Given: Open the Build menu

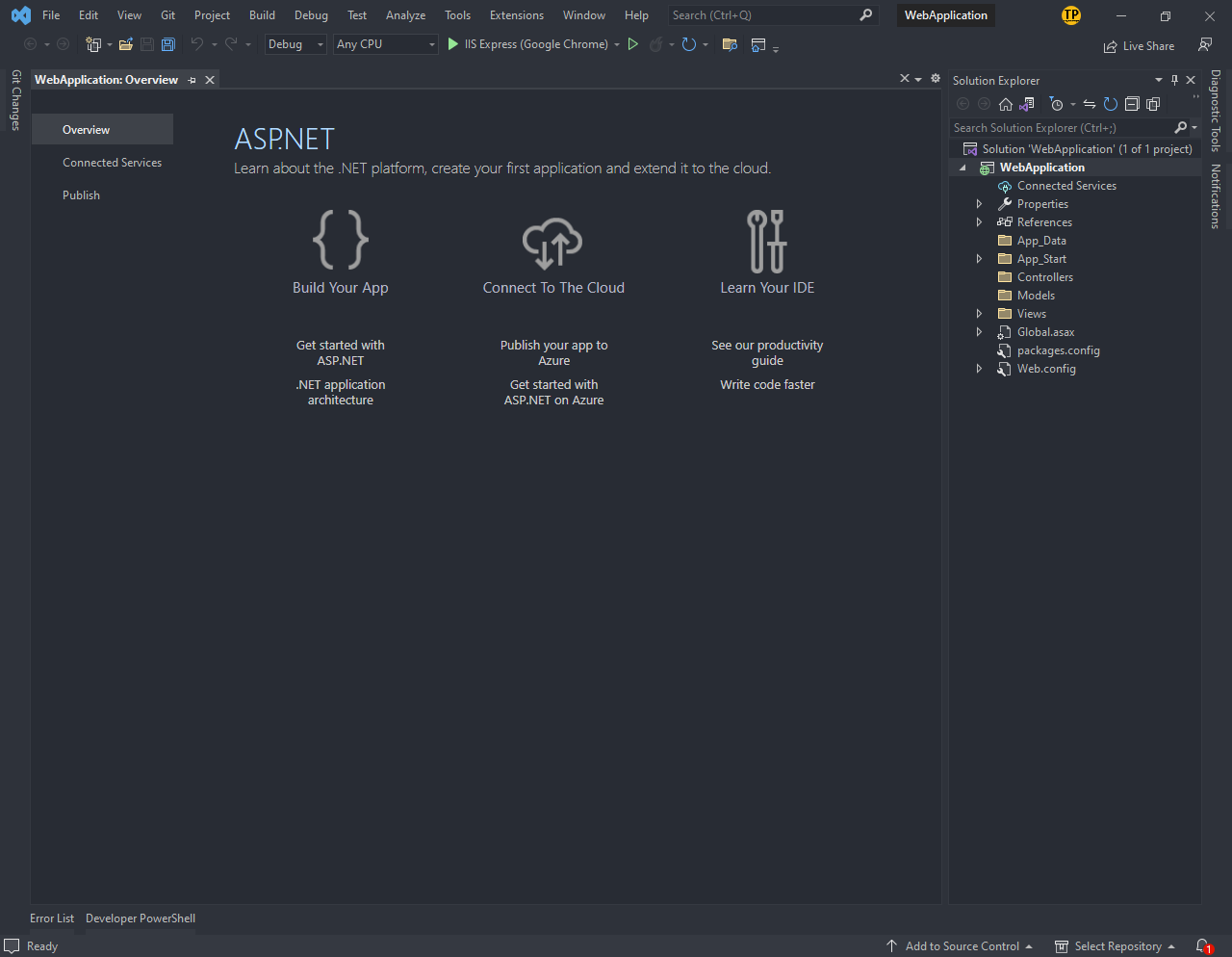Looking at the screenshot, I should (262, 15).
